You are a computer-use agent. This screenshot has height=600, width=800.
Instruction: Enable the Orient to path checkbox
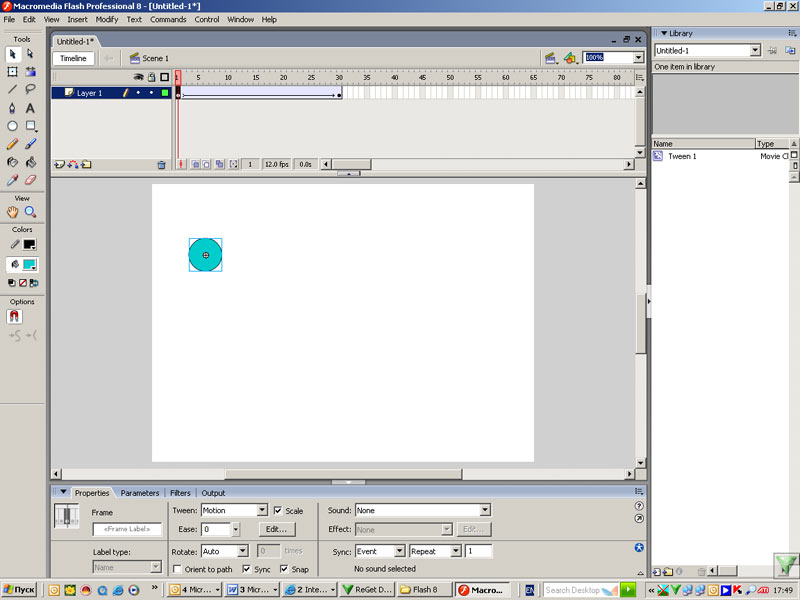click(178, 569)
